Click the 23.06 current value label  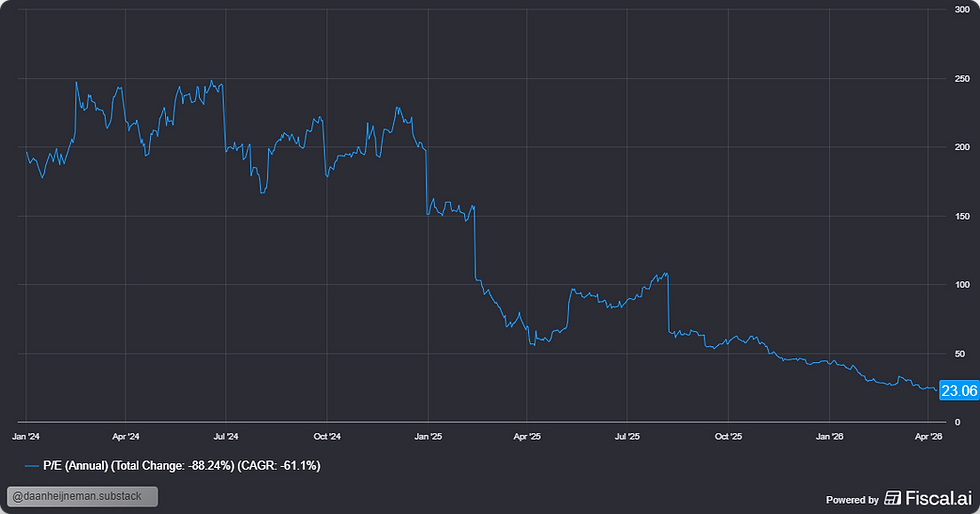coord(959,391)
